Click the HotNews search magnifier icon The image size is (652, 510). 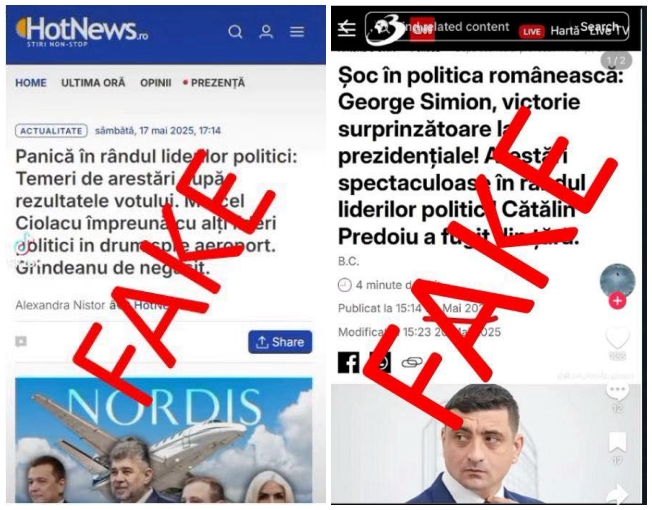[235, 32]
